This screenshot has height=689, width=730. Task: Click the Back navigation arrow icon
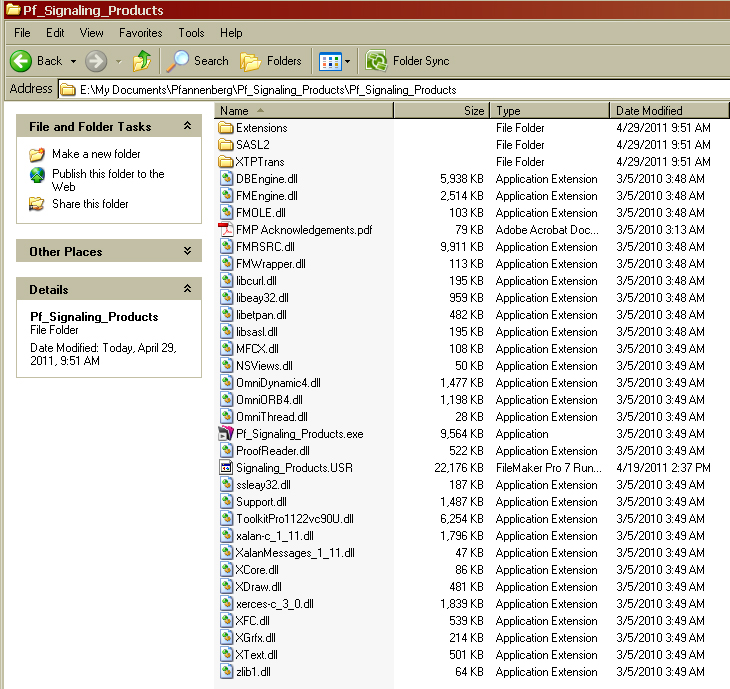[22, 61]
